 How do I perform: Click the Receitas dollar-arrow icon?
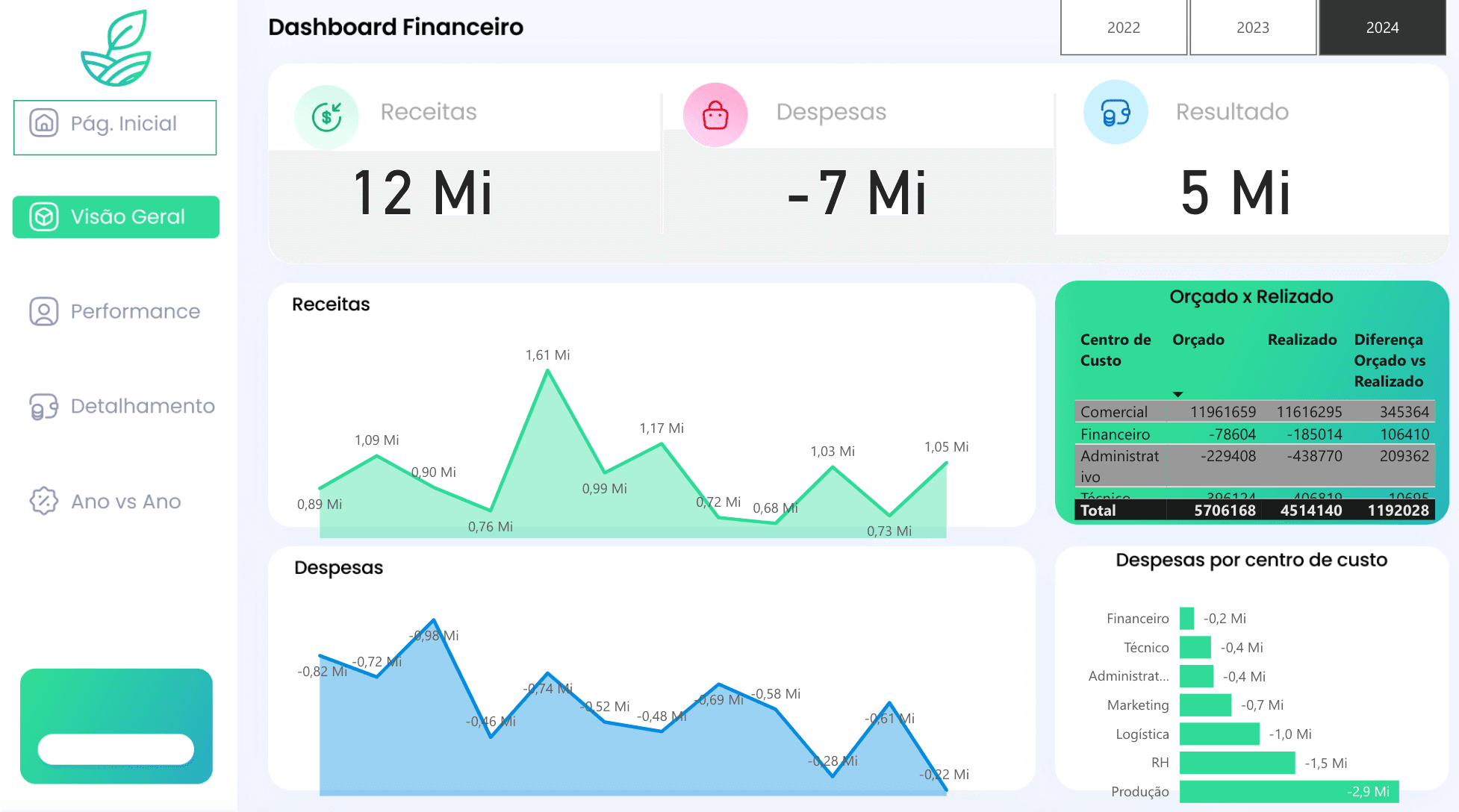coord(326,116)
